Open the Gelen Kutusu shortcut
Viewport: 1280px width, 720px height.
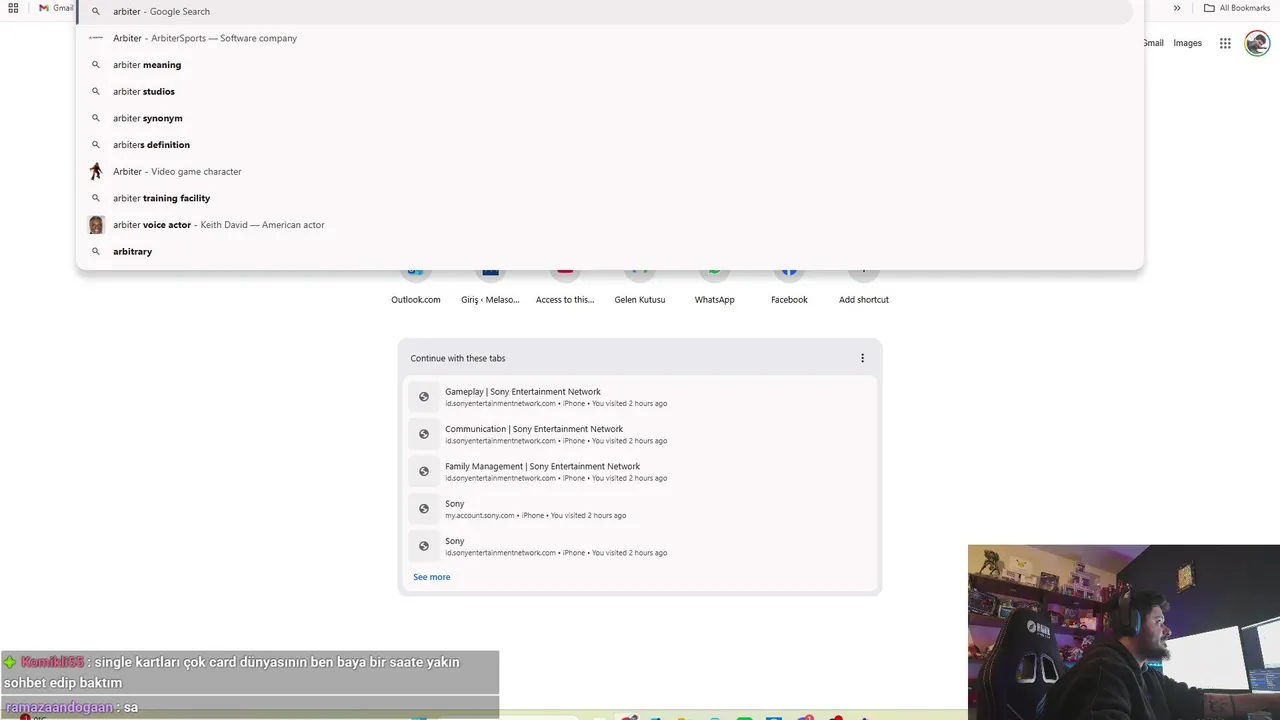[x=640, y=286]
